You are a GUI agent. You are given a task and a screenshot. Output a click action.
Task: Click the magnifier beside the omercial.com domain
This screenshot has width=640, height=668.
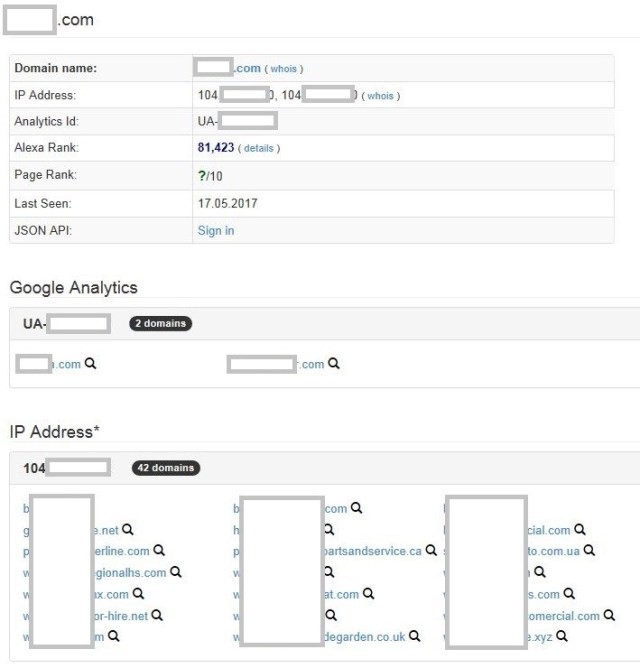coord(608,615)
